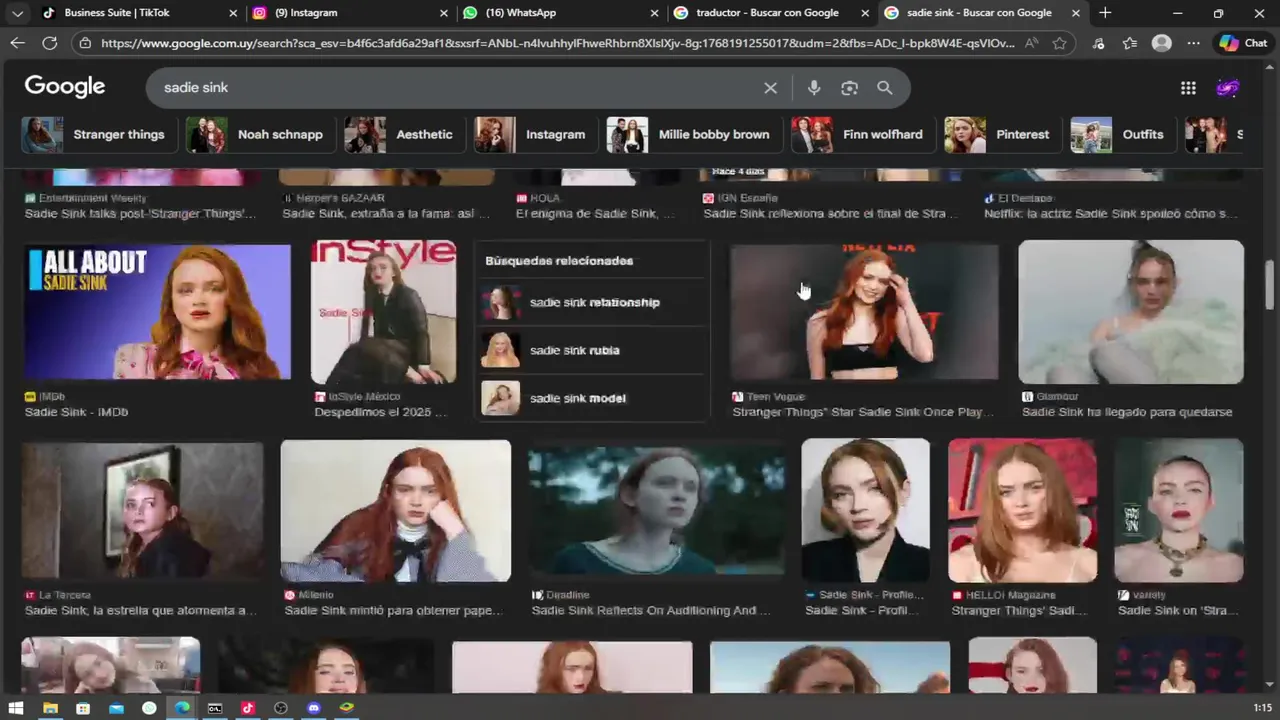Viewport: 1280px width, 720px height.
Task: Open the tab search chevron in tab strip
Action: [x=17, y=13]
